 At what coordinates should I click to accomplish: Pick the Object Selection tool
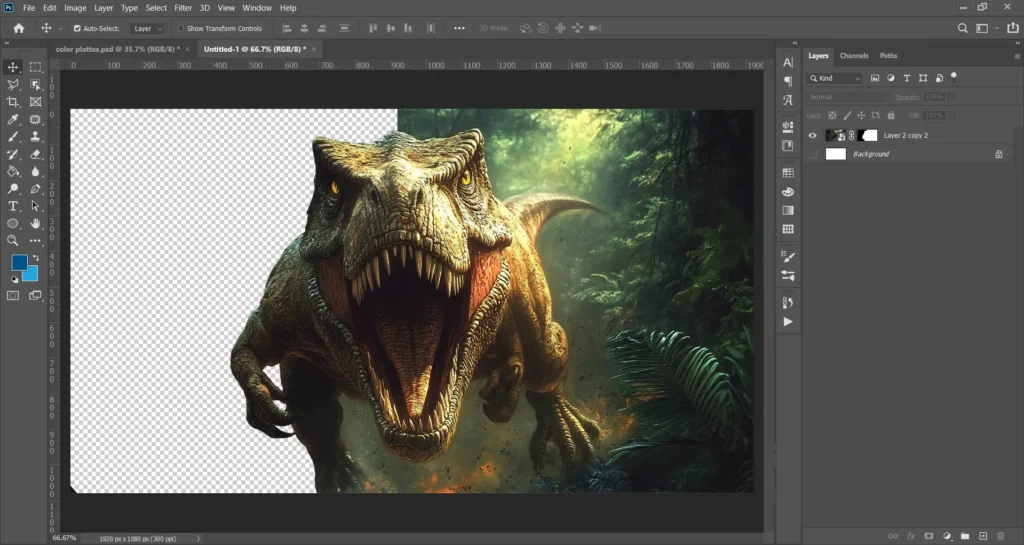tap(35, 85)
